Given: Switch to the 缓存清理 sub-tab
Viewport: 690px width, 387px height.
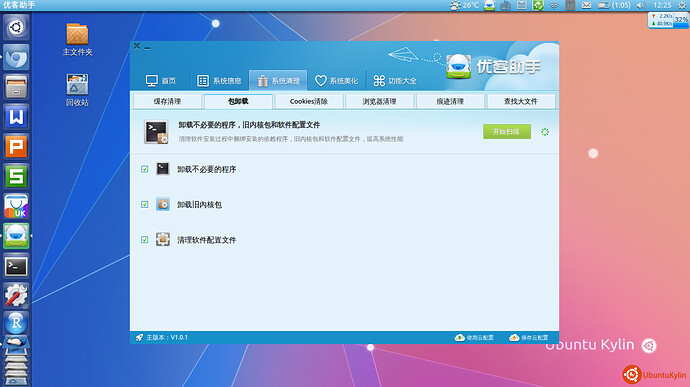Looking at the screenshot, I should point(168,101).
